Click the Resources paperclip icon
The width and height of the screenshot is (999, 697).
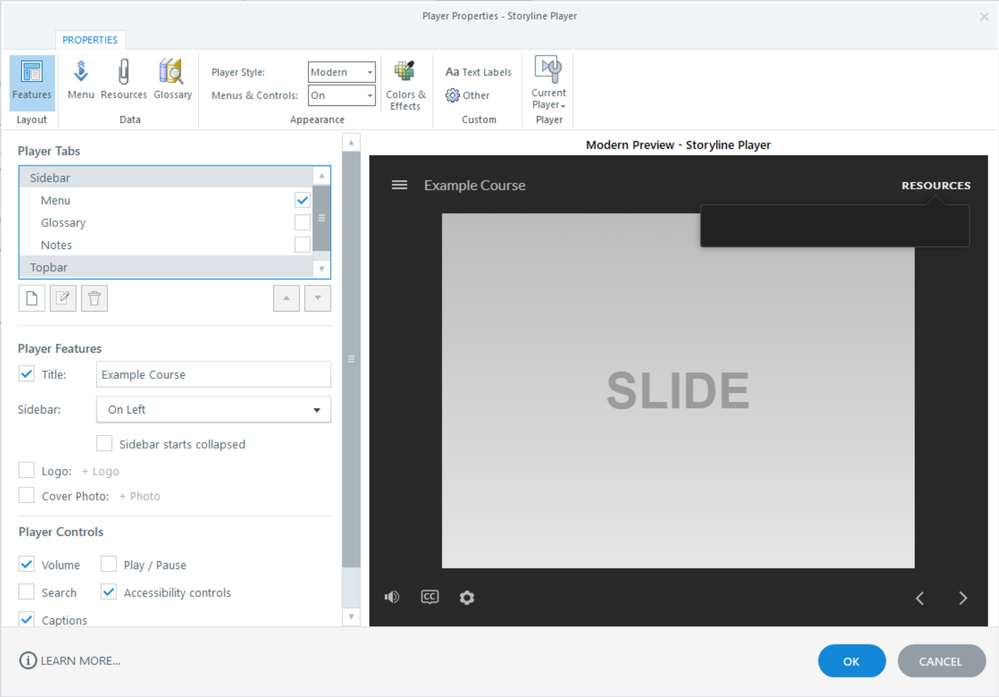click(x=124, y=79)
